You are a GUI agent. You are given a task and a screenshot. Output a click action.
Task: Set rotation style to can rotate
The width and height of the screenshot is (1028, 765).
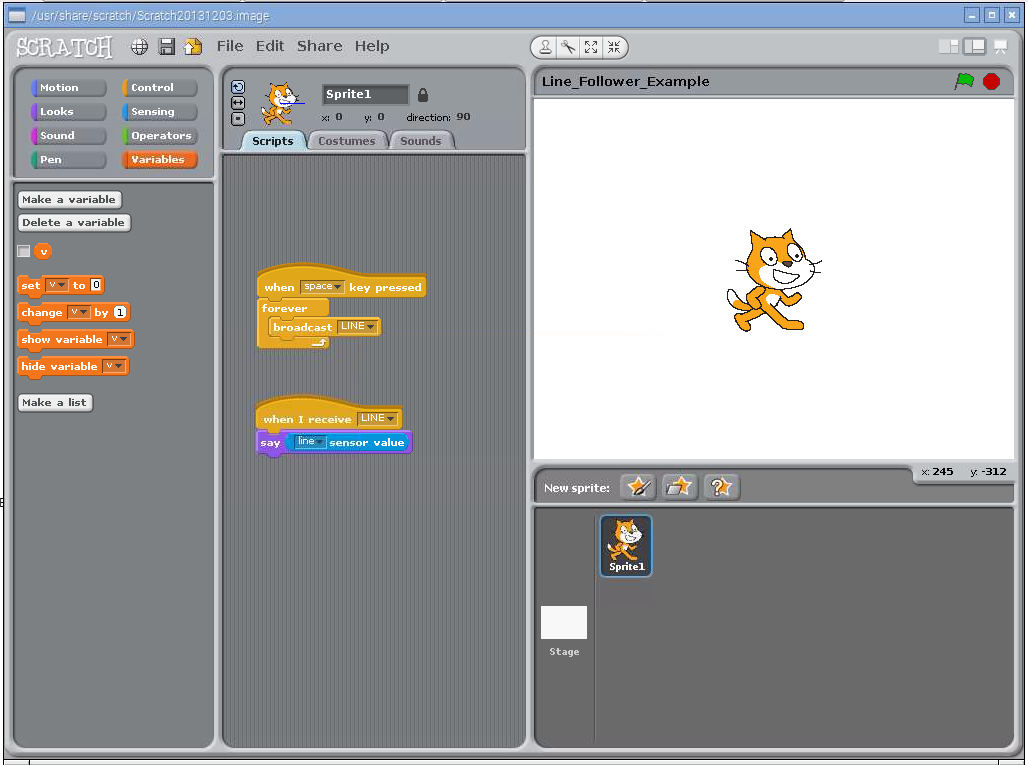point(238,87)
